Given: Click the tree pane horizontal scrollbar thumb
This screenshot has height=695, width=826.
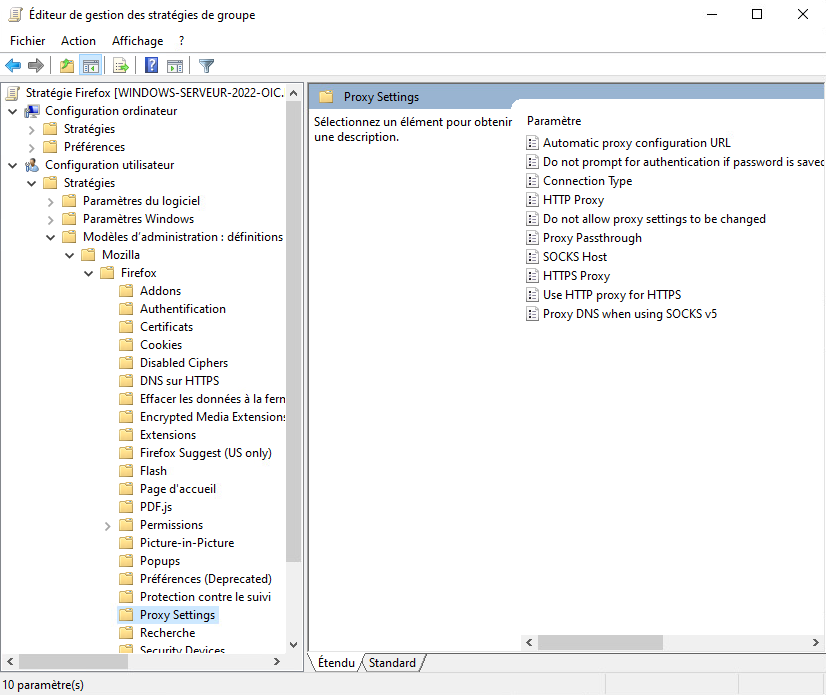Looking at the screenshot, I should pyautogui.click(x=73, y=661).
